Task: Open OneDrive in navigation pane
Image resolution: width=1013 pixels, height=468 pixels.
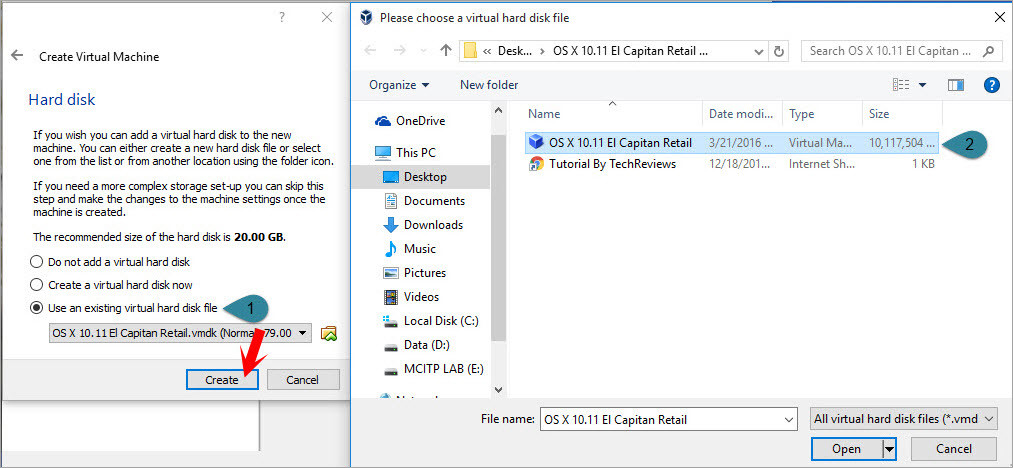Action: 410,121
